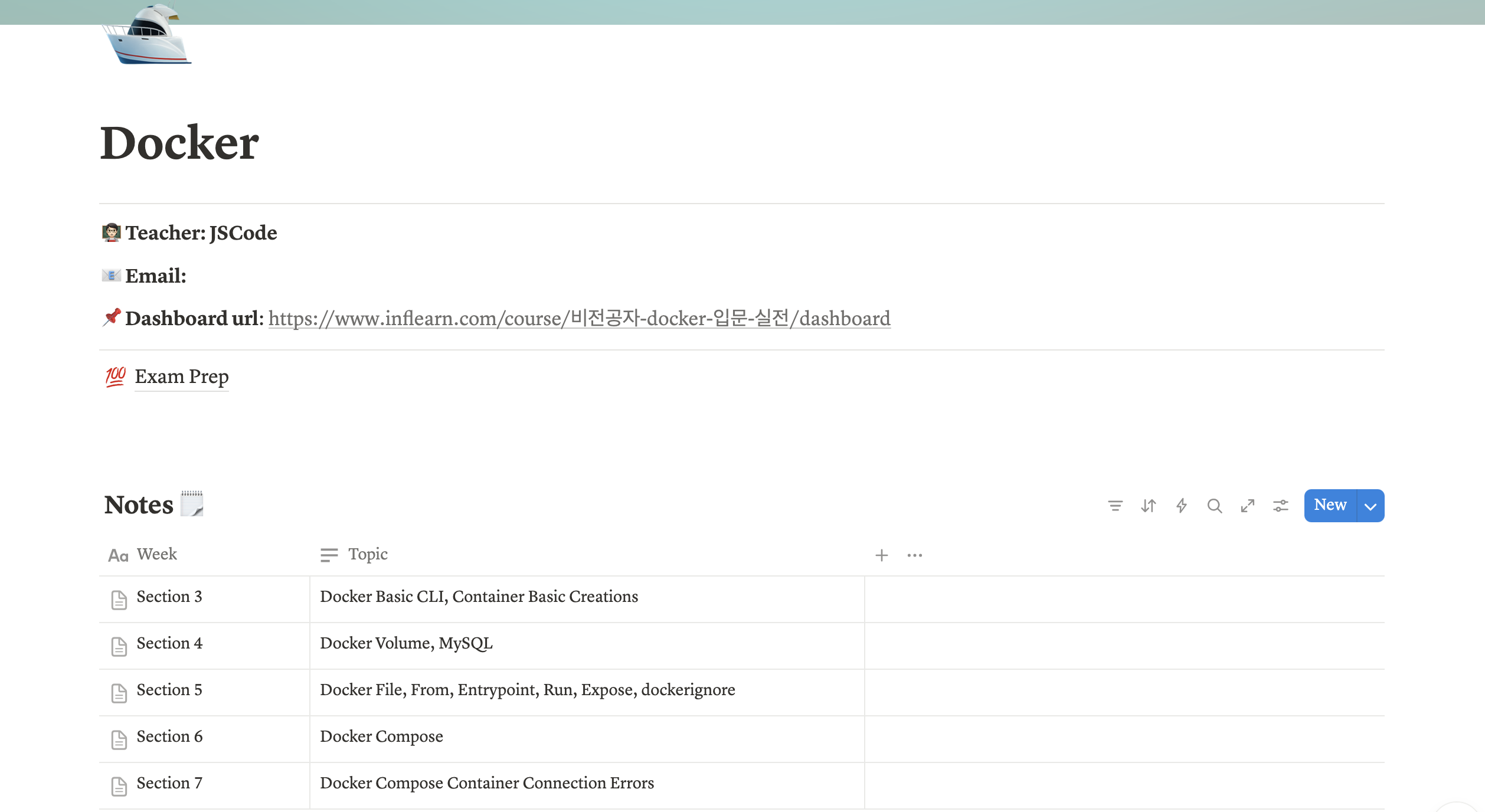Open the Notes heading link
The height and width of the screenshot is (812, 1485).
tap(140, 505)
